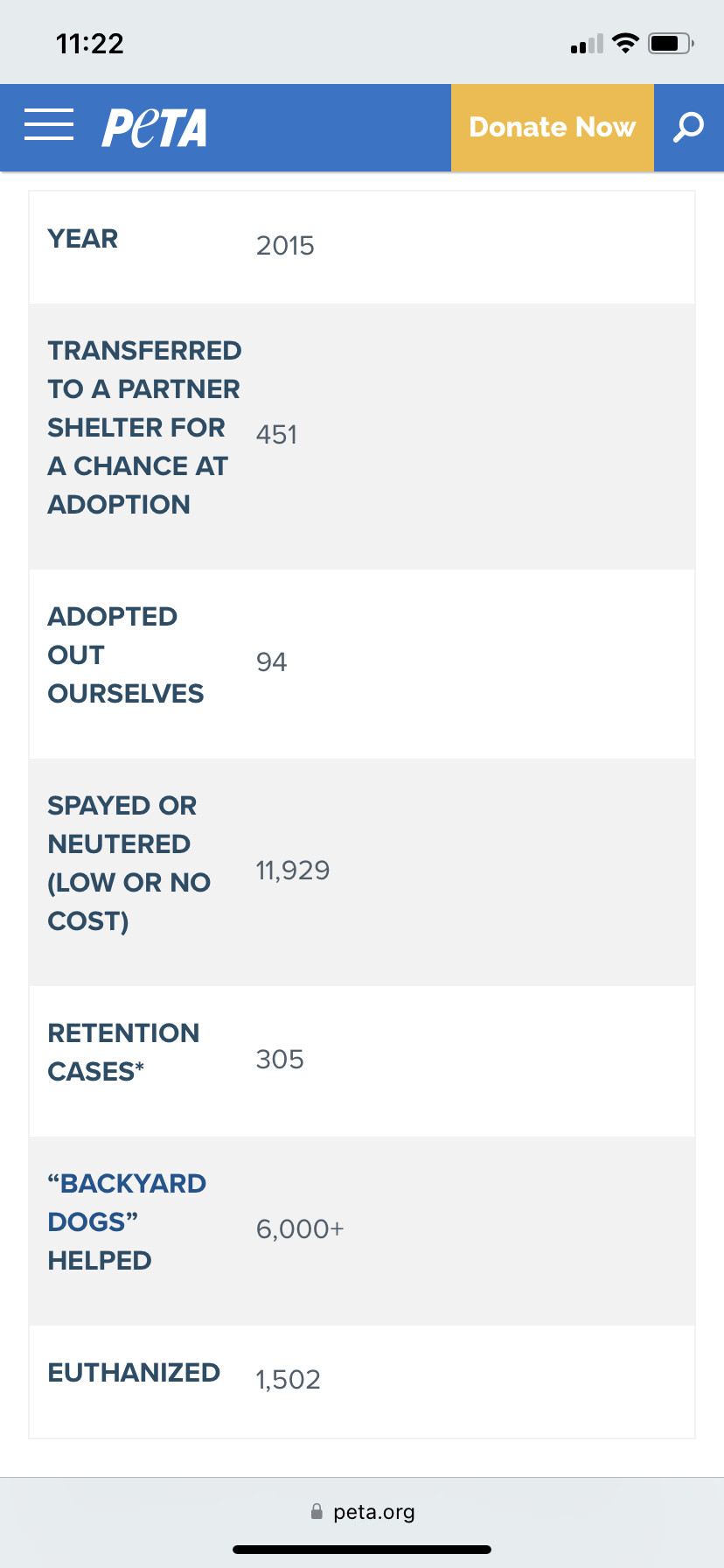Tap the cellular signal bars icon
724x1568 pixels.
click(587, 44)
